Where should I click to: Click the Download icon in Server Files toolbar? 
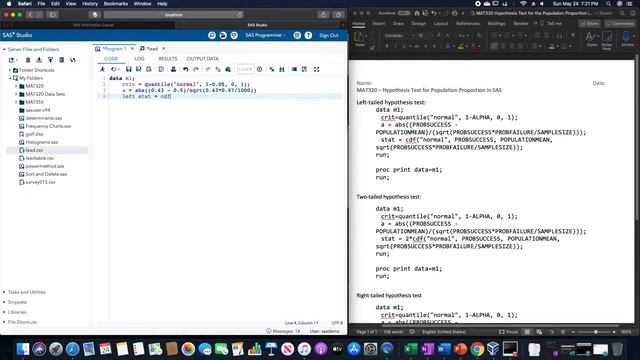point(39,60)
